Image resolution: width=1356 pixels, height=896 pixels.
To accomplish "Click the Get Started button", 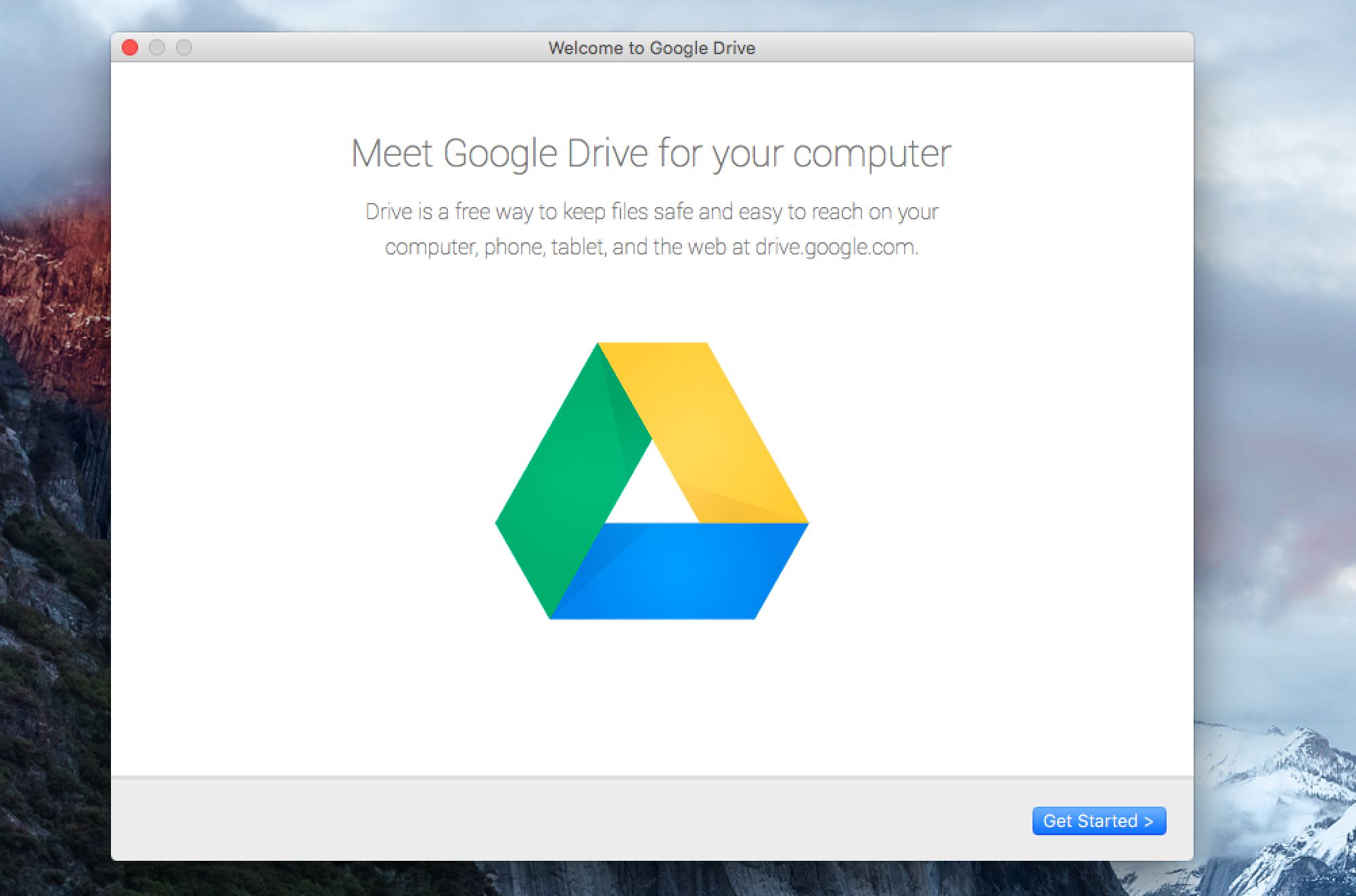I will point(1099,821).
